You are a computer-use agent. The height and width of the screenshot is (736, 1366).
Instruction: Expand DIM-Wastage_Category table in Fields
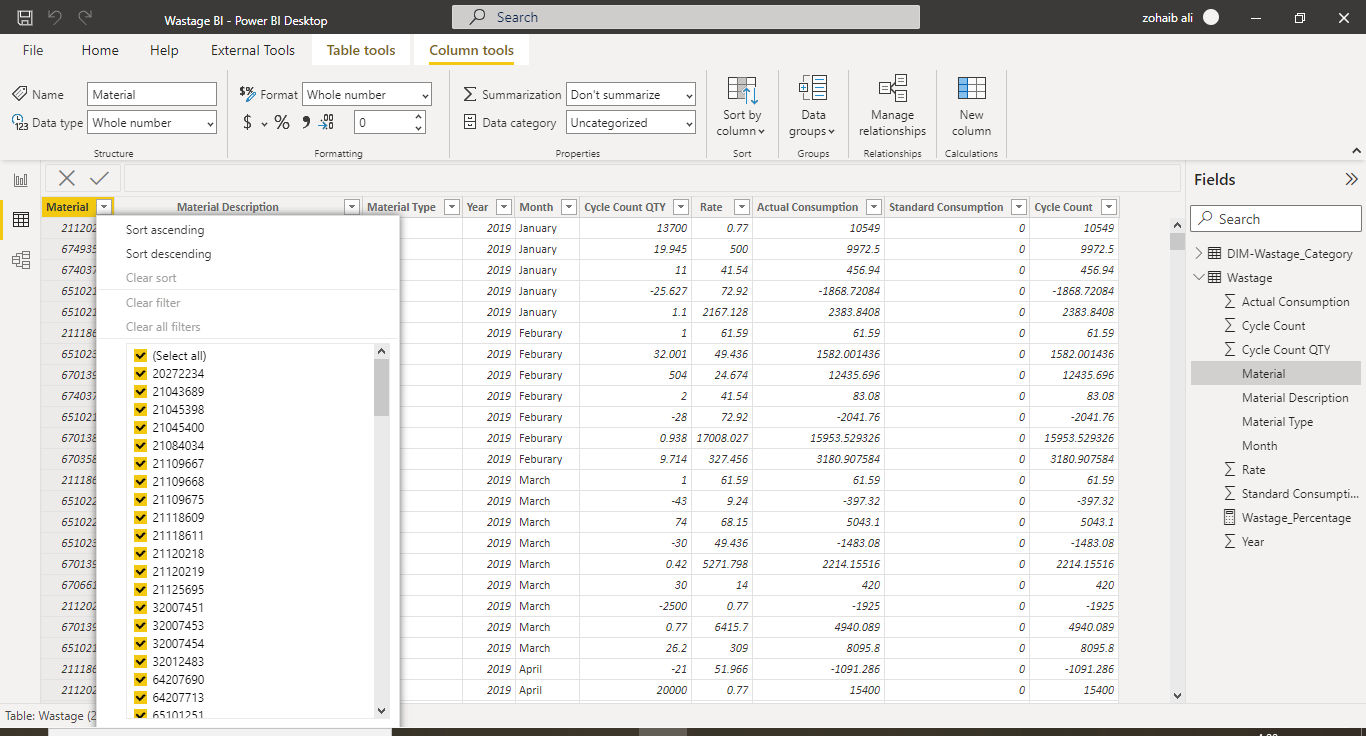pos(1199,254)
